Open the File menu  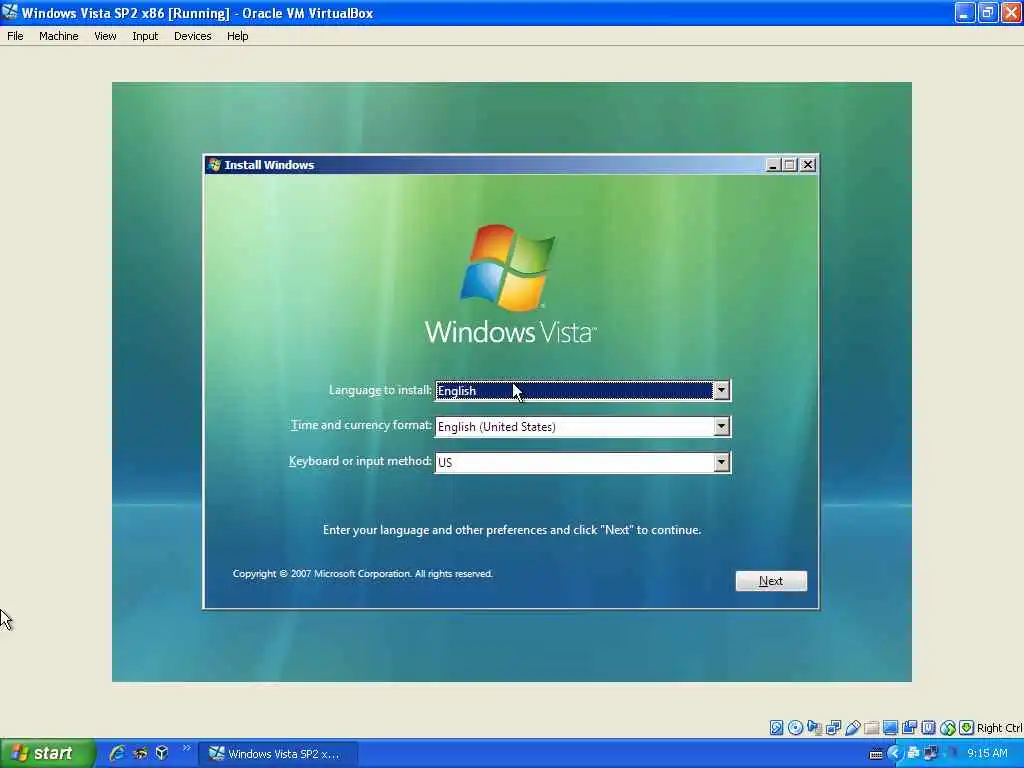coord(15,36)
